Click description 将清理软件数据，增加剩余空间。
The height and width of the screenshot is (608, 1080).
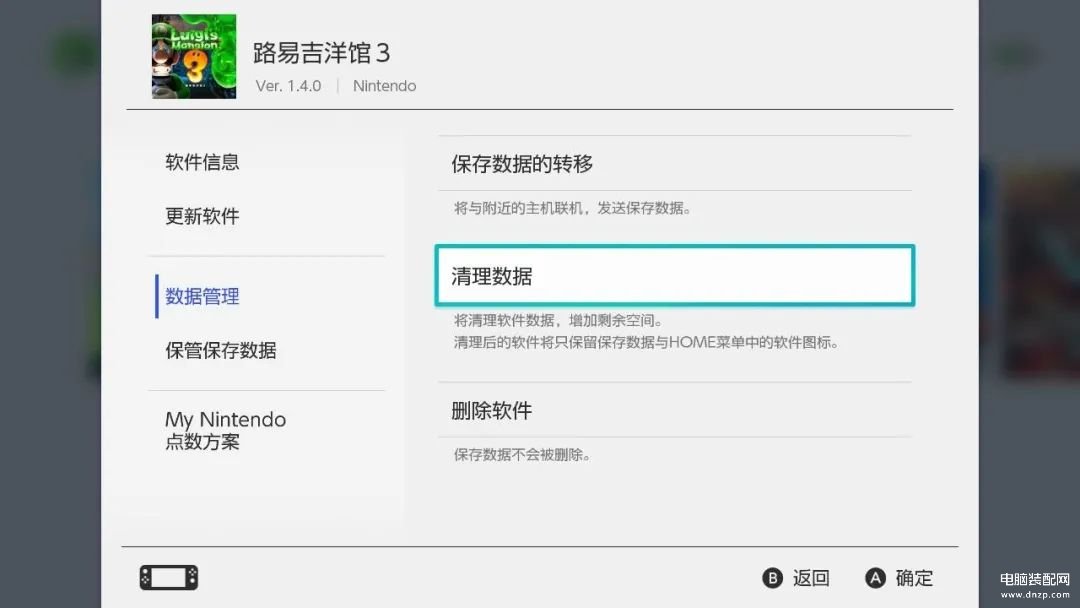pyautogui.click(x=558, y=320)
